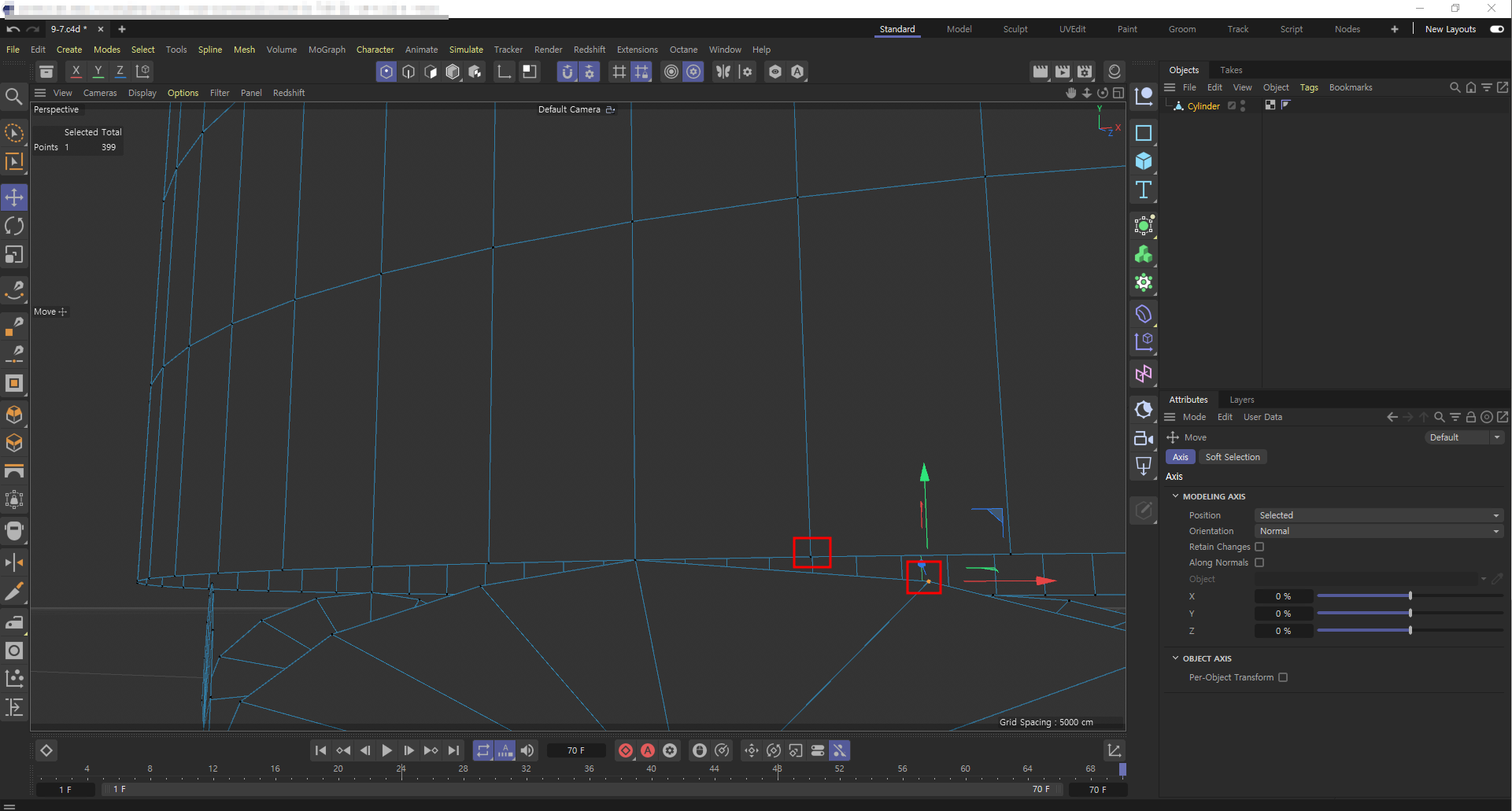
Task: Open viewport Cameras menu
Action: (100, 93)
